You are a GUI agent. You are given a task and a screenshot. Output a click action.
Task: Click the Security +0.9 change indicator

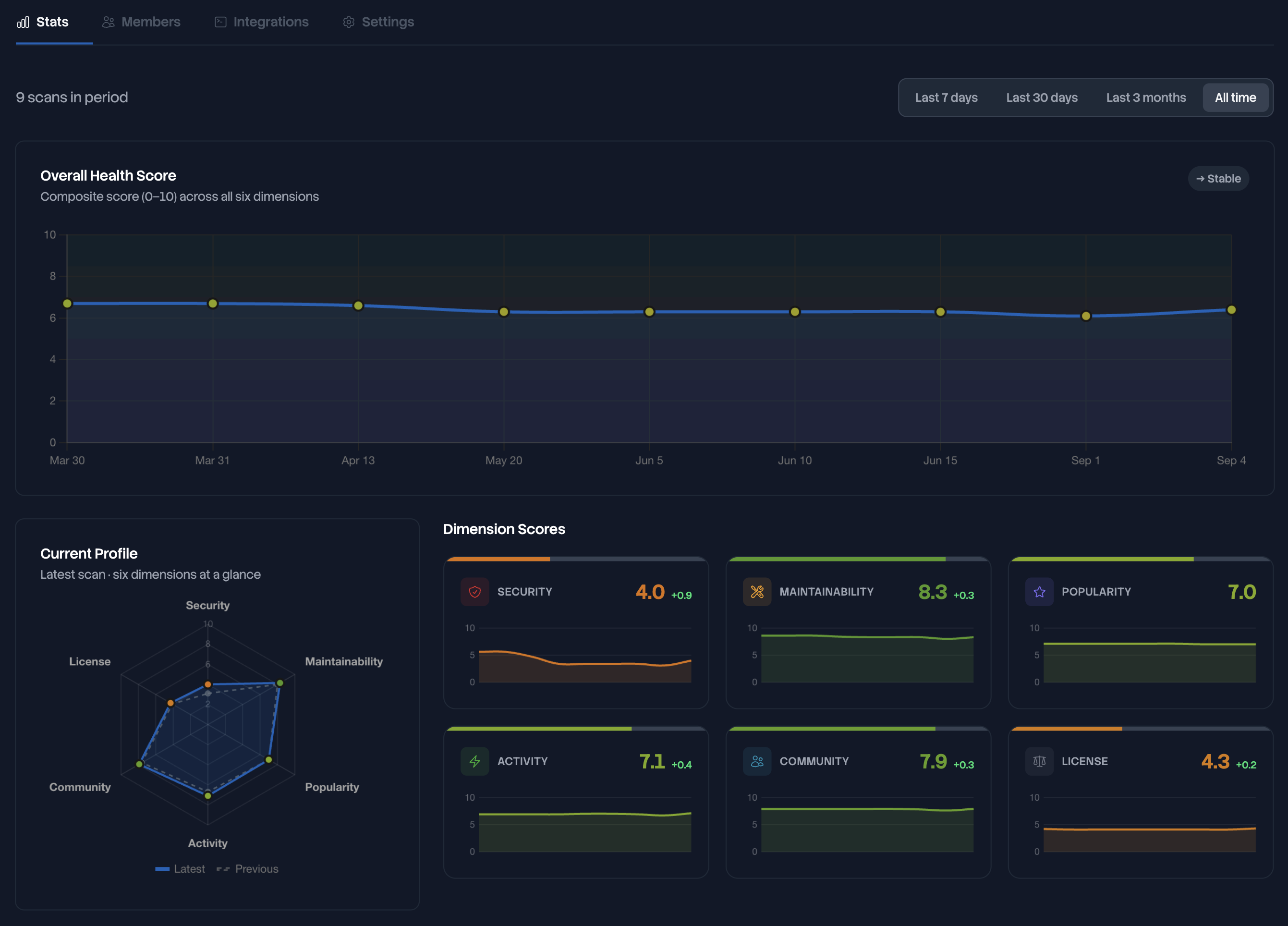[x=681, y=596]
